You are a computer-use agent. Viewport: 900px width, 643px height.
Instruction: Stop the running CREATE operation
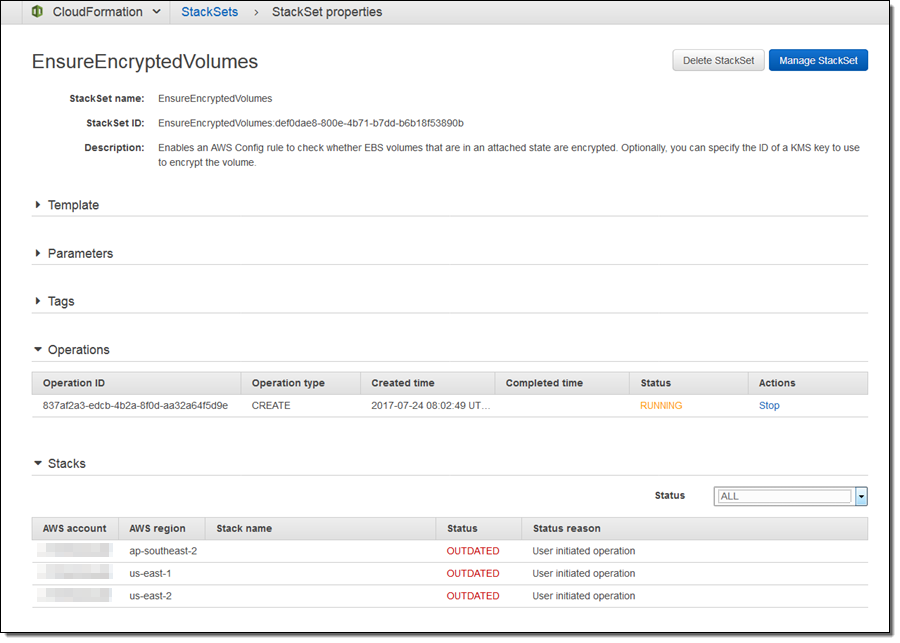(x=769, y=406)
